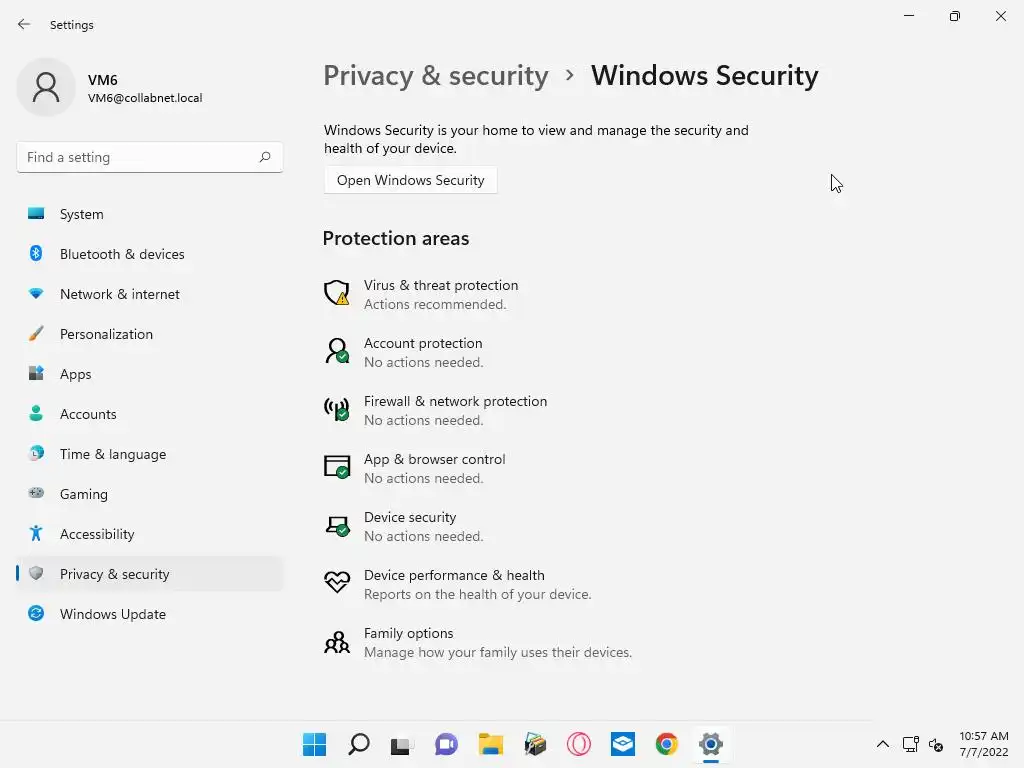Open Windows Update in the sidebar
1024x768 pixels.
click(x=112, y=614)
